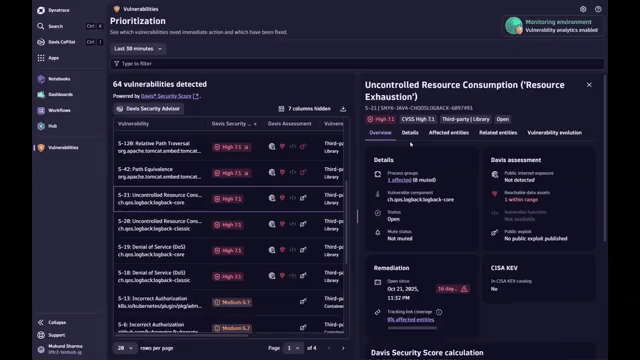Open the Affected entities tab

pyautogui.click(x=449, y=133)
